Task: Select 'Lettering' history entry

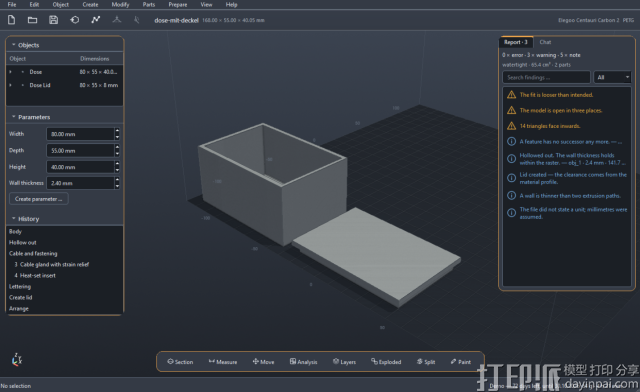Action: pos(20,287)
